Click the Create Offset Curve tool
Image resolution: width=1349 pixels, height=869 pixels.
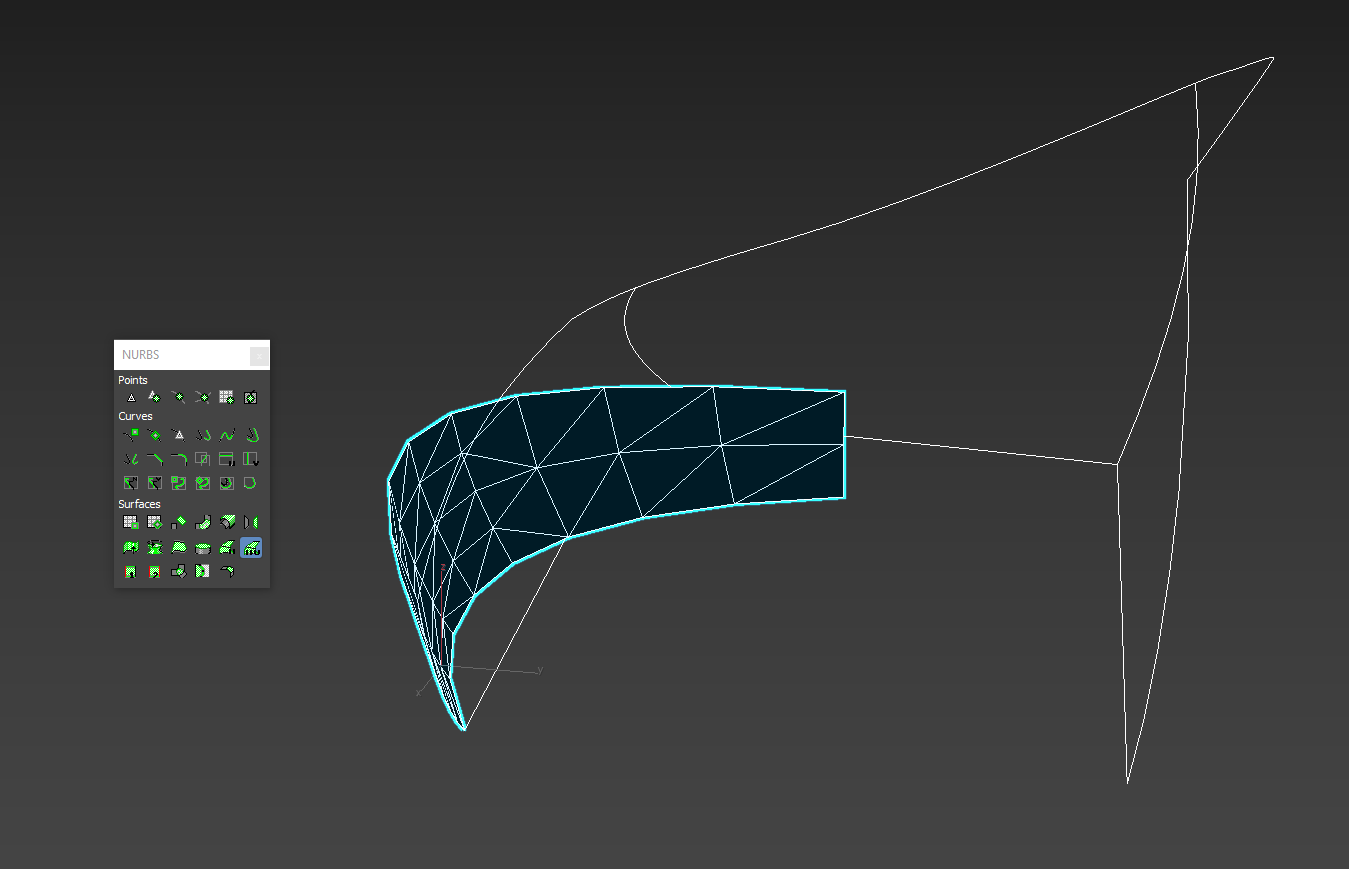point(251,434)
